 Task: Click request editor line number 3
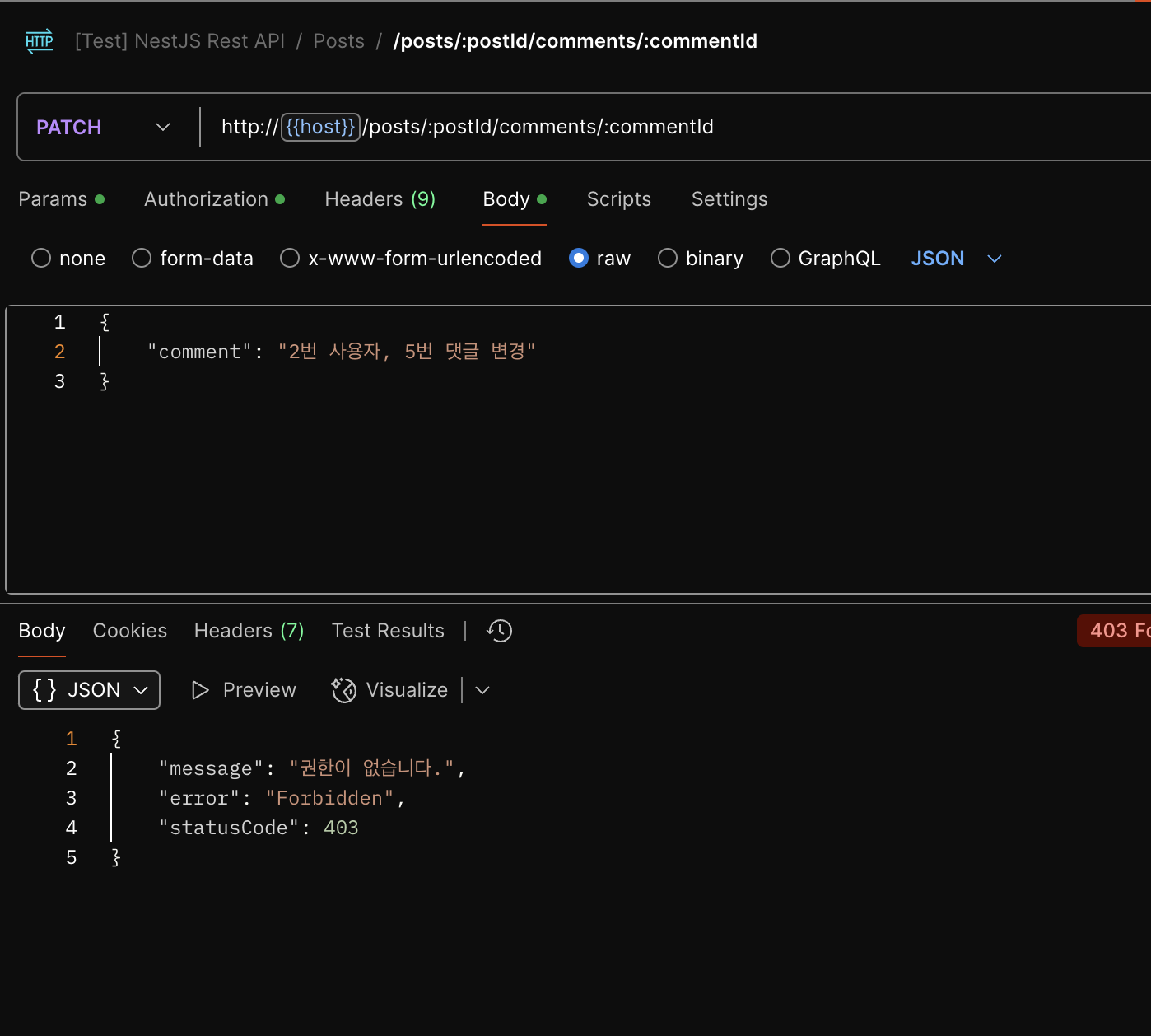tap(59, 381)
